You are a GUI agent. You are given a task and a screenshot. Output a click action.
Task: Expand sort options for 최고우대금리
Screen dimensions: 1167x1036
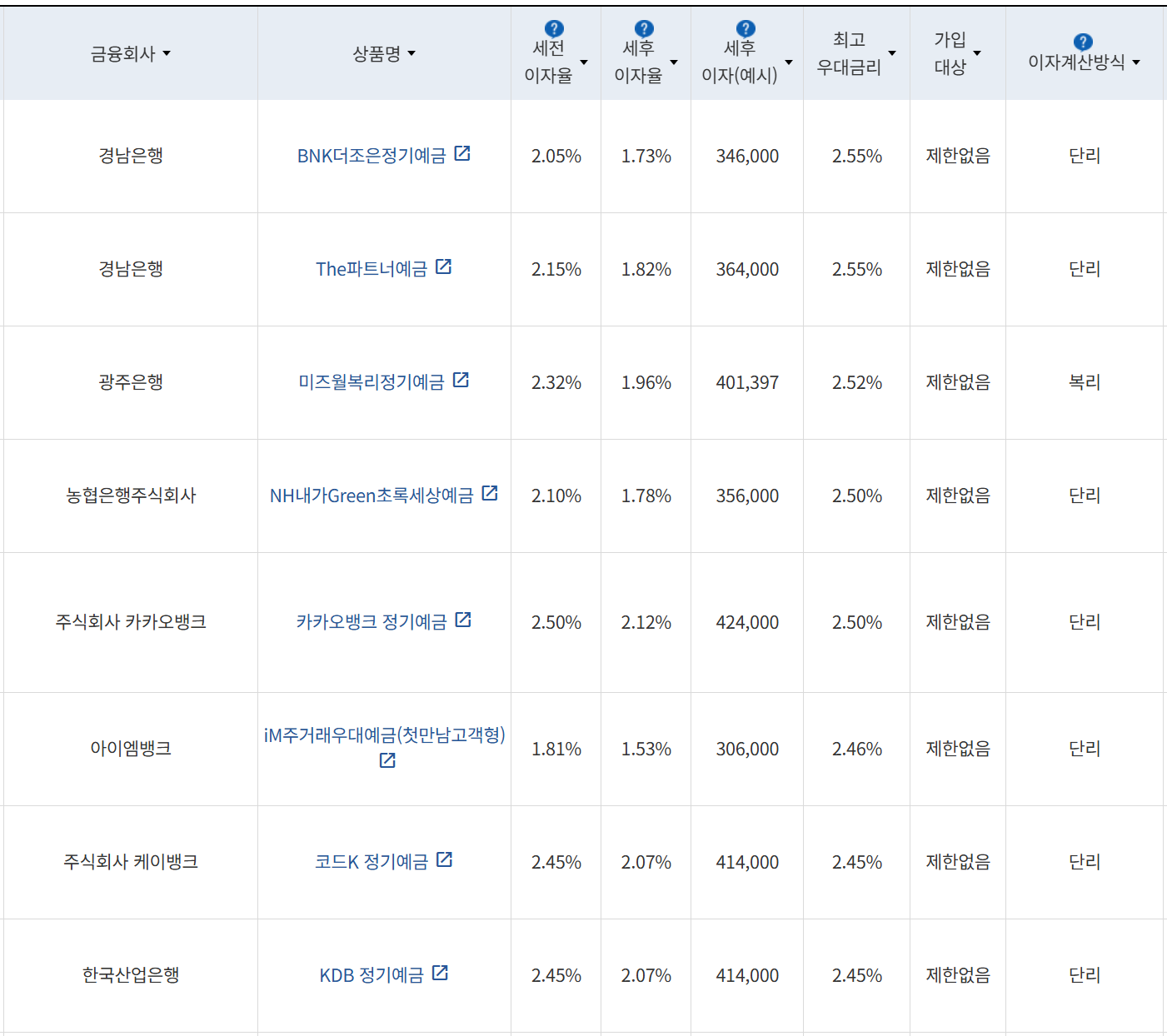(893, 53)
